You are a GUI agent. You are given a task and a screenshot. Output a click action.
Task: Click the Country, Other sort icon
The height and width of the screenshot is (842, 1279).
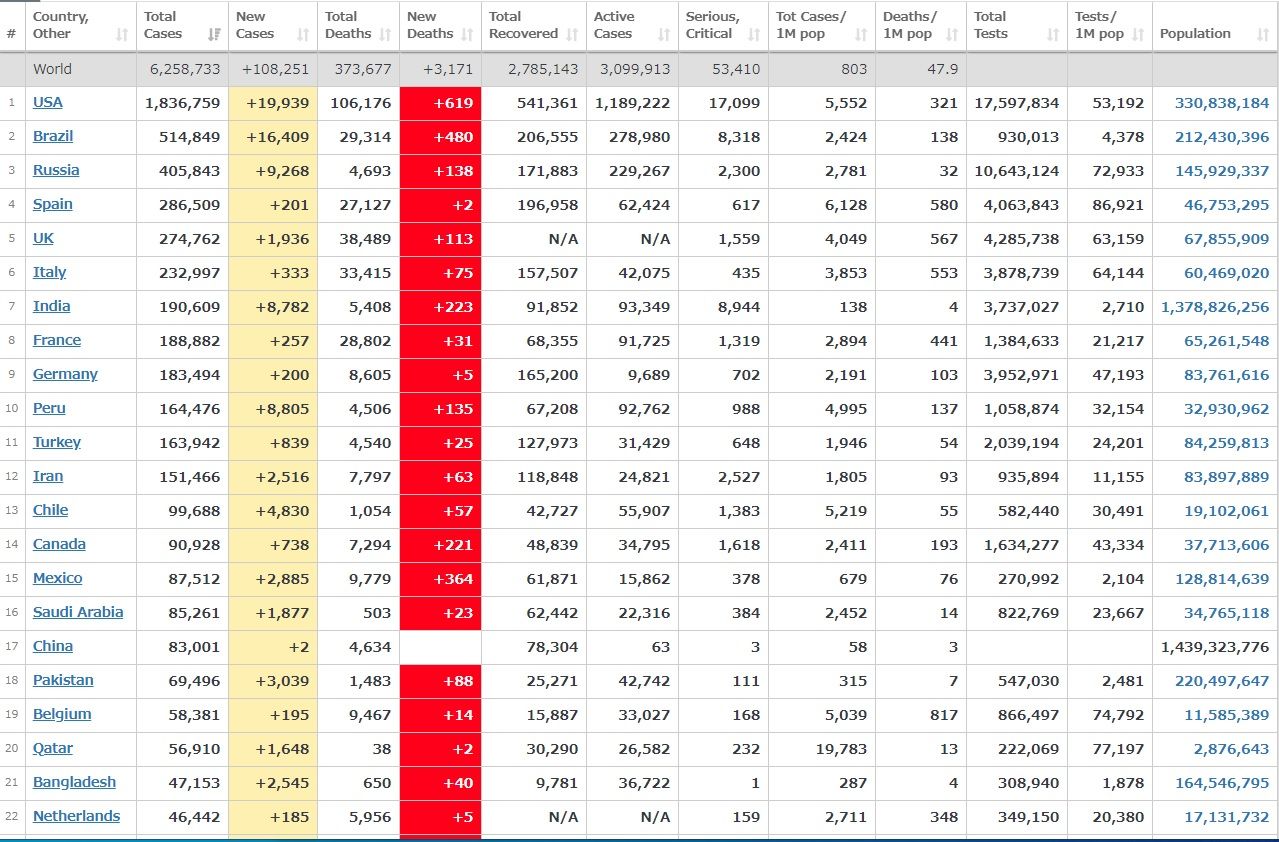122,35
